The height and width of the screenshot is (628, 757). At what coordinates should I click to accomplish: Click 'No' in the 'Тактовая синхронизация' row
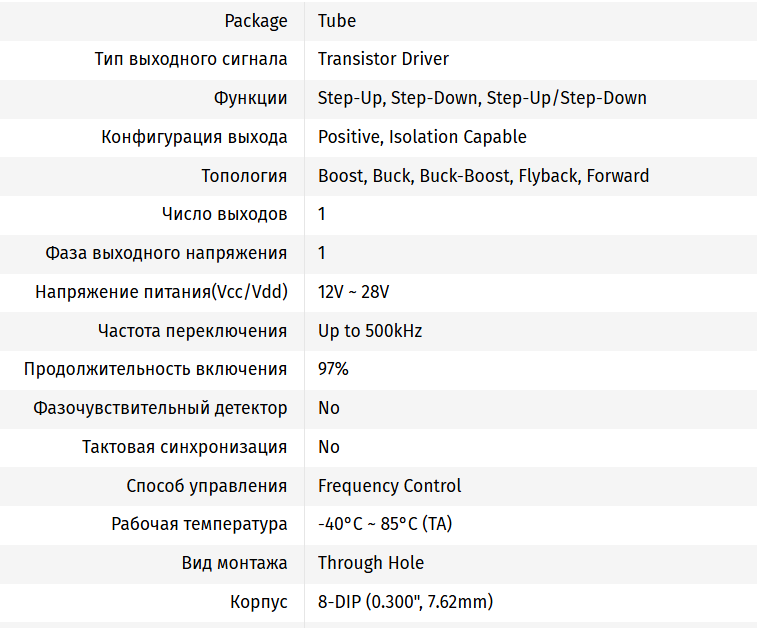(329, 447)
